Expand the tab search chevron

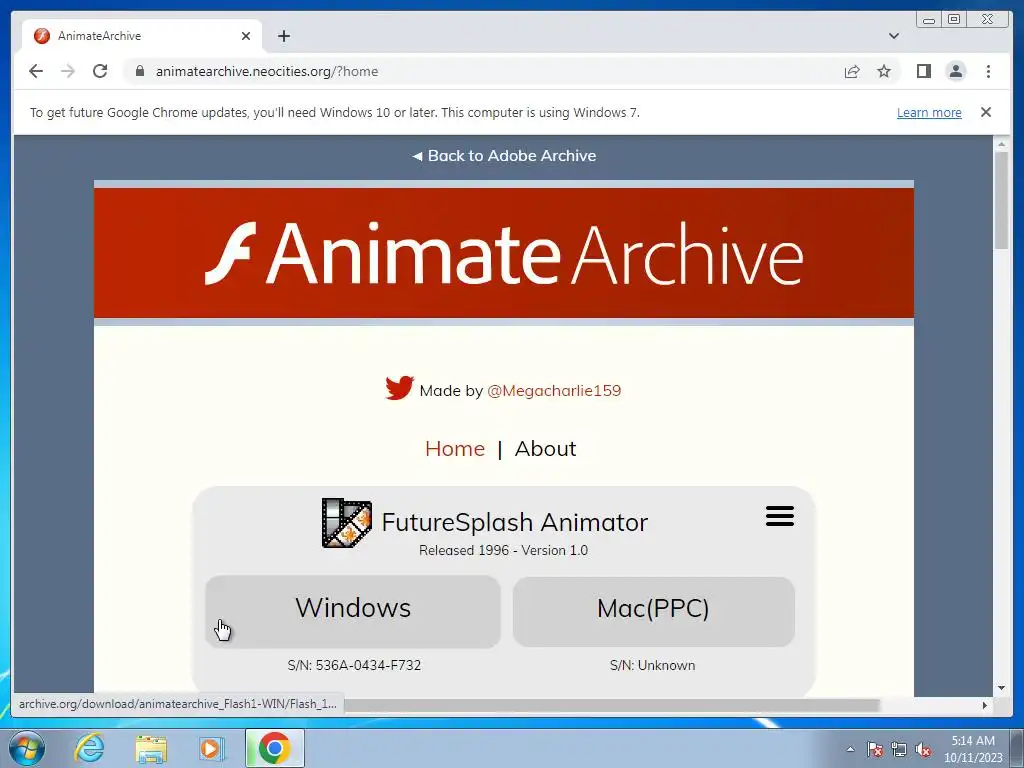(893, 36)
